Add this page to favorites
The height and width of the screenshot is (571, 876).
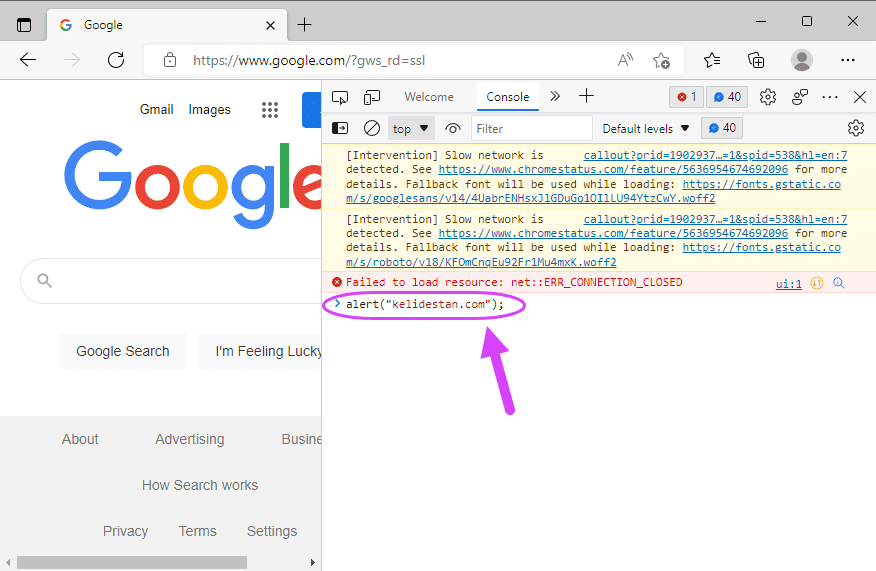661,60
